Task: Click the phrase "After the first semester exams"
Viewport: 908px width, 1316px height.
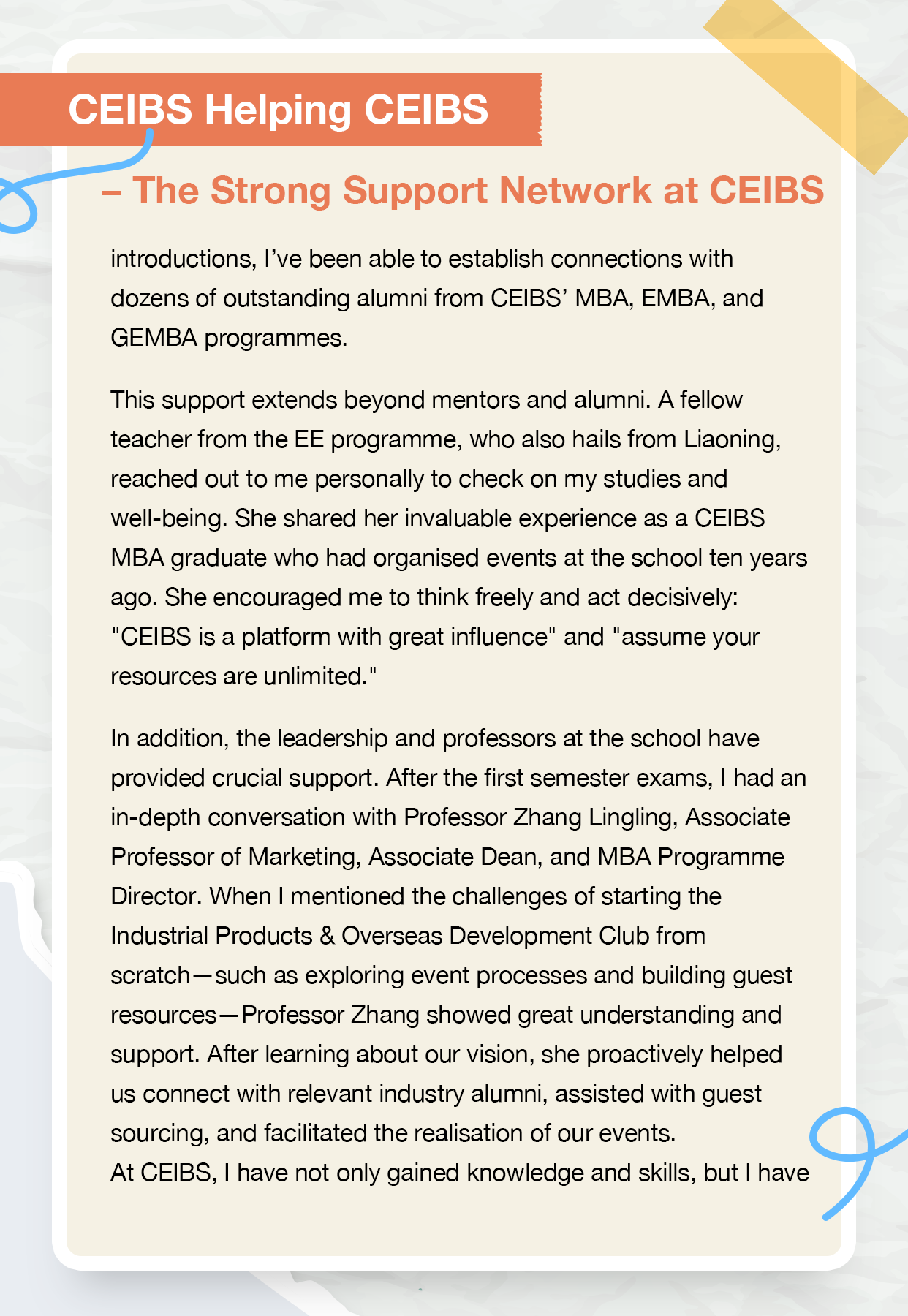Action: (548, 778)
